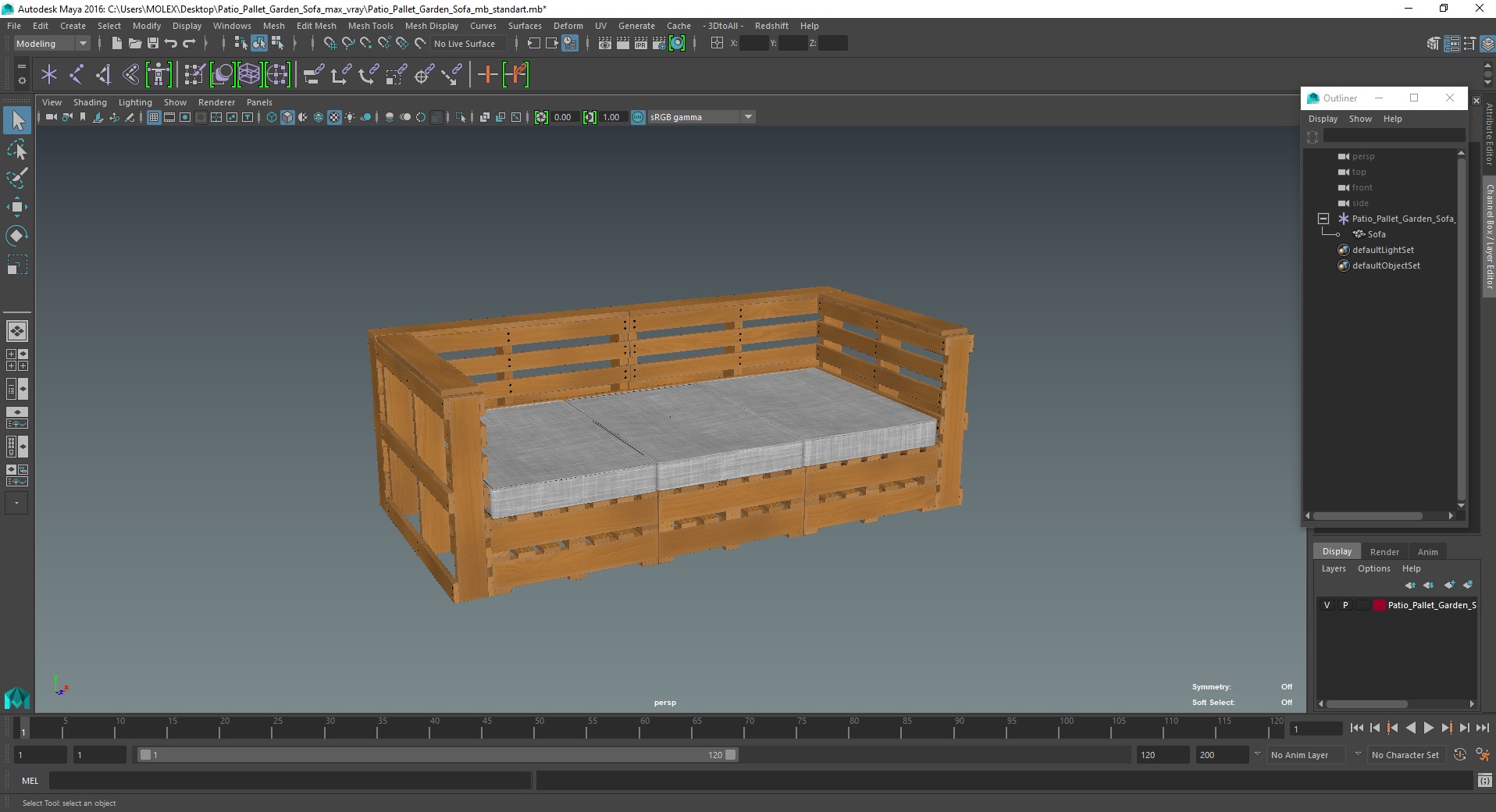Switch to the Render layer tab
This screenshot has width=1496, height=812.
[x=1384, y=551]
